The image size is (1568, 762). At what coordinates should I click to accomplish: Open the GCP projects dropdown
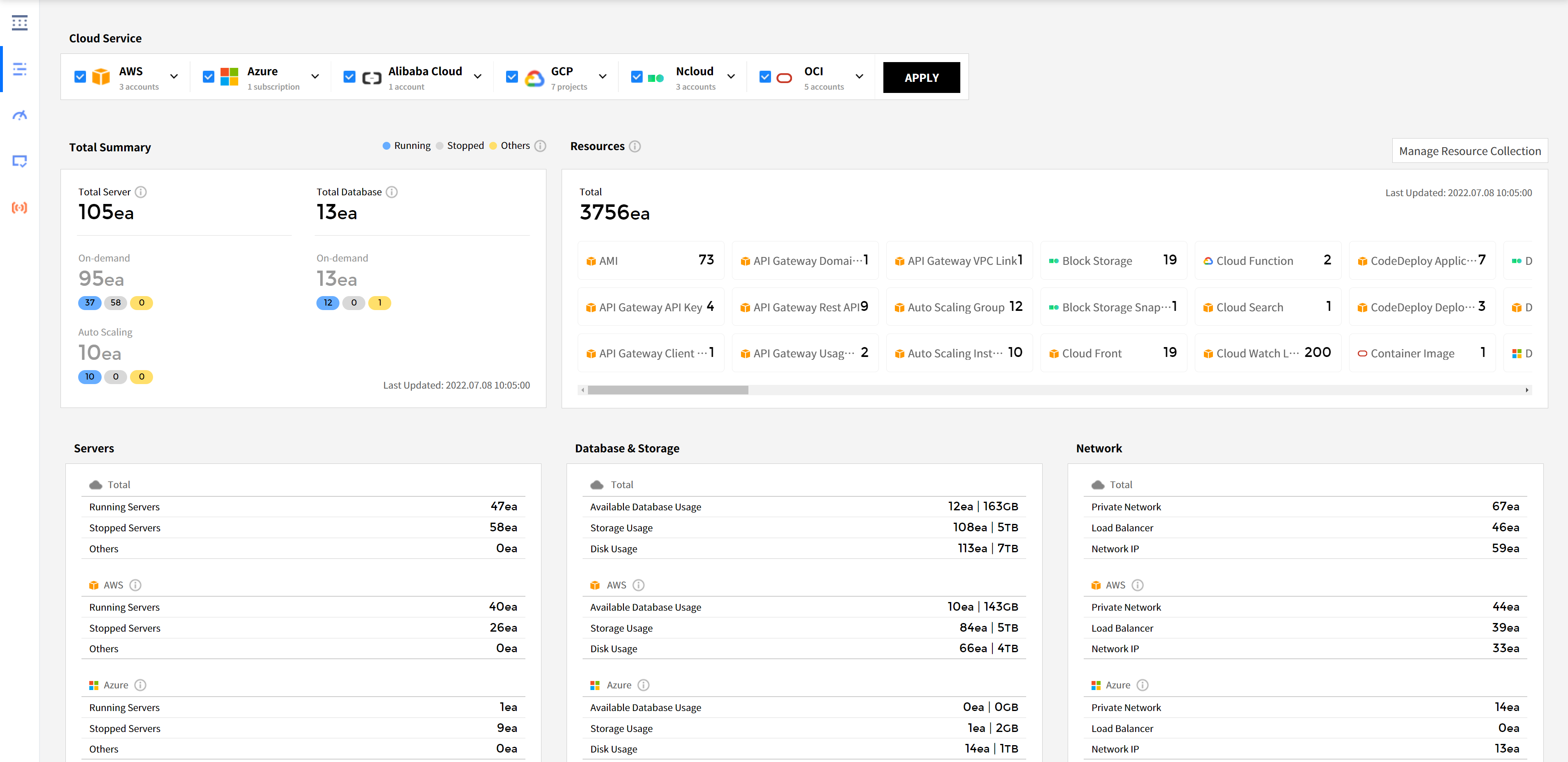pyautogui.click(x=603, y=76)
